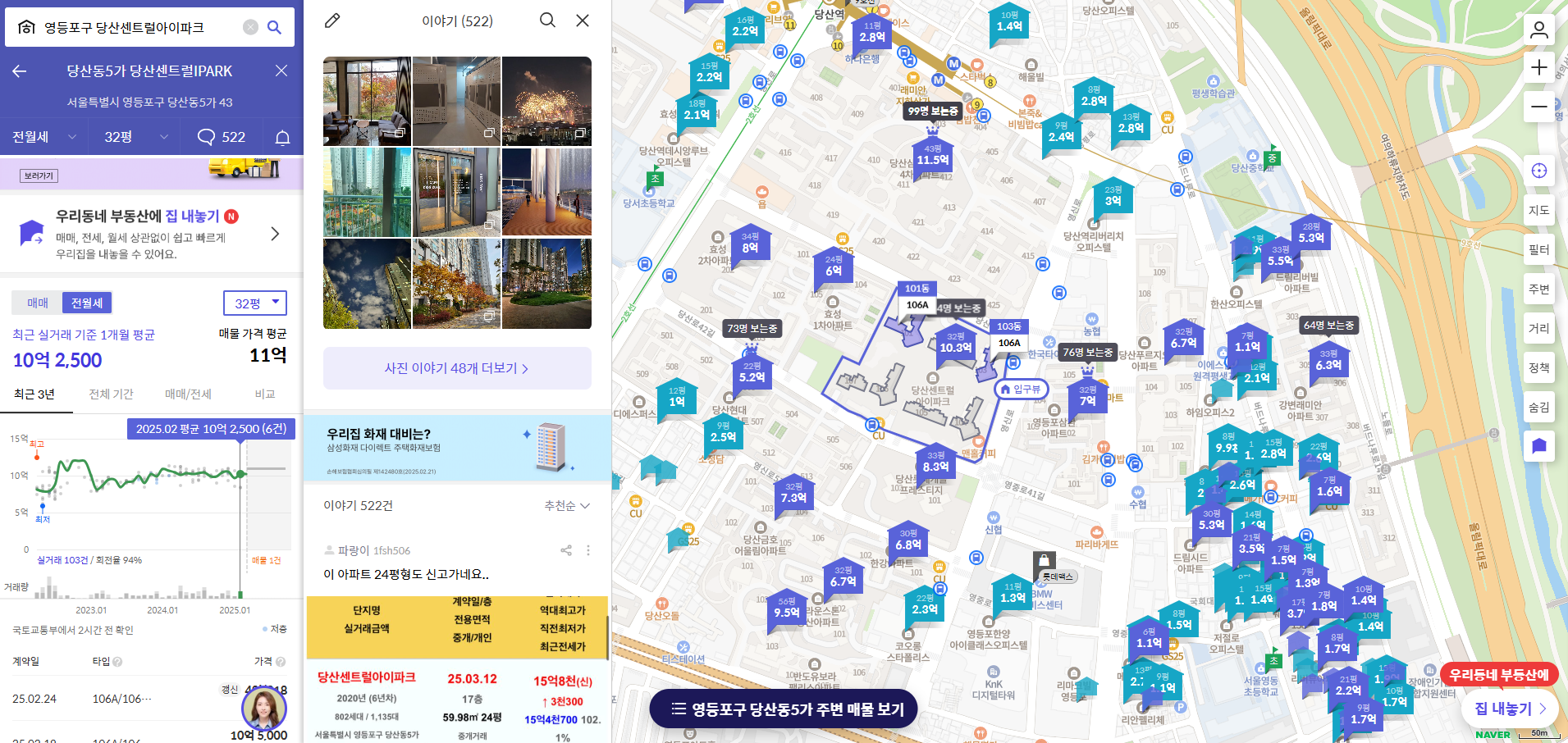Open more options on the 파랑이 post

click(x=588, y=550)
